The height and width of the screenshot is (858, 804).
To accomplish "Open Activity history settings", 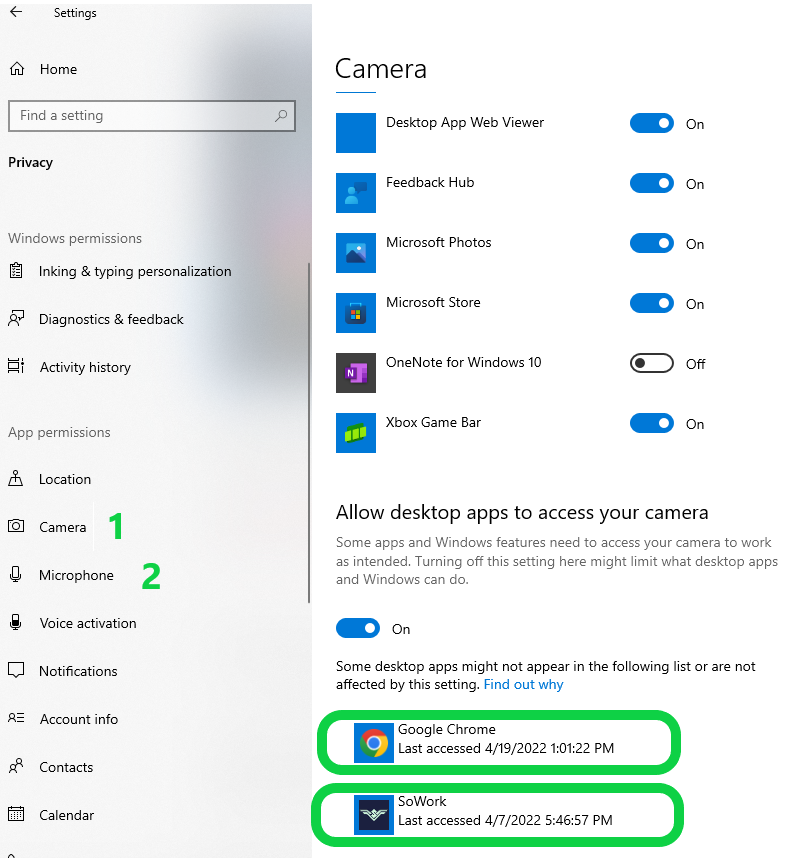I will pyautogui.click(x=85, y=367).
